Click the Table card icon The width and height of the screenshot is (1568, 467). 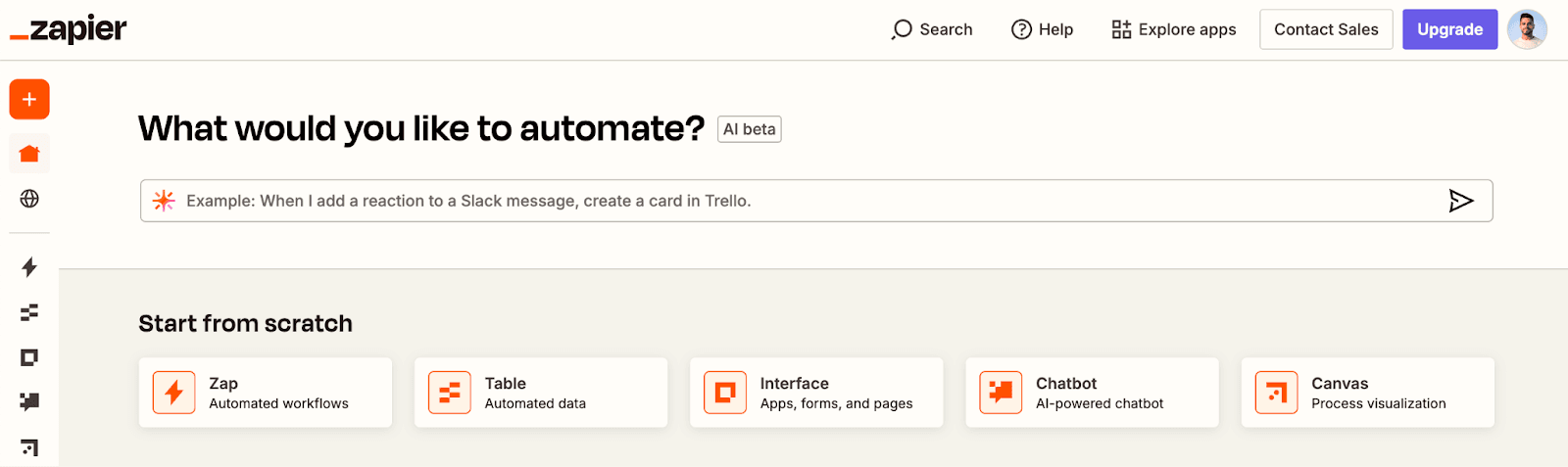(x=450, y=393)
